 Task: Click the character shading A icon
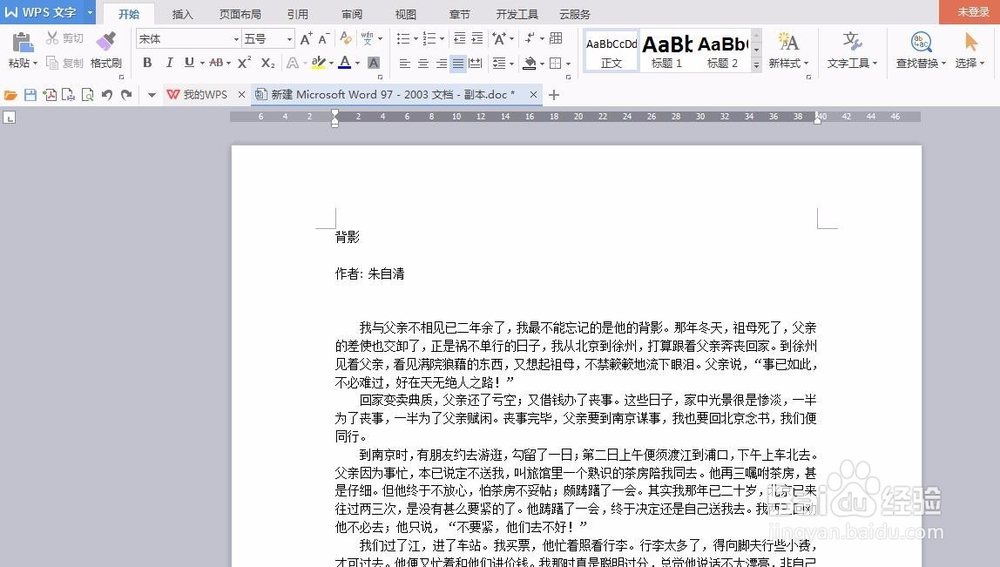[x=374, y=63]
